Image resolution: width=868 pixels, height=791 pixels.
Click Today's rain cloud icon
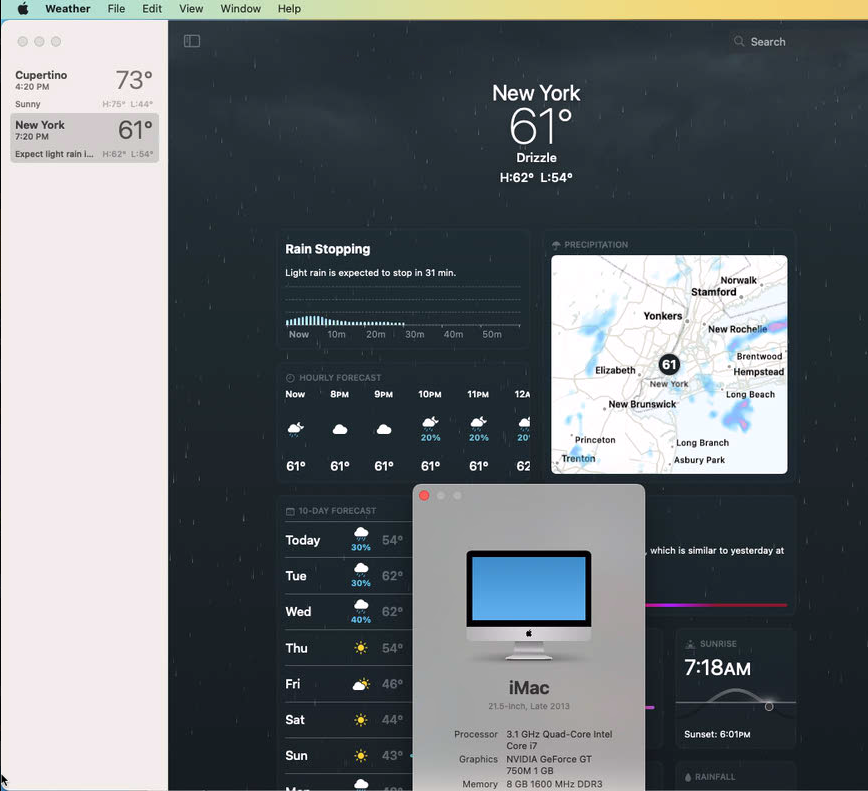pos(361,534)
